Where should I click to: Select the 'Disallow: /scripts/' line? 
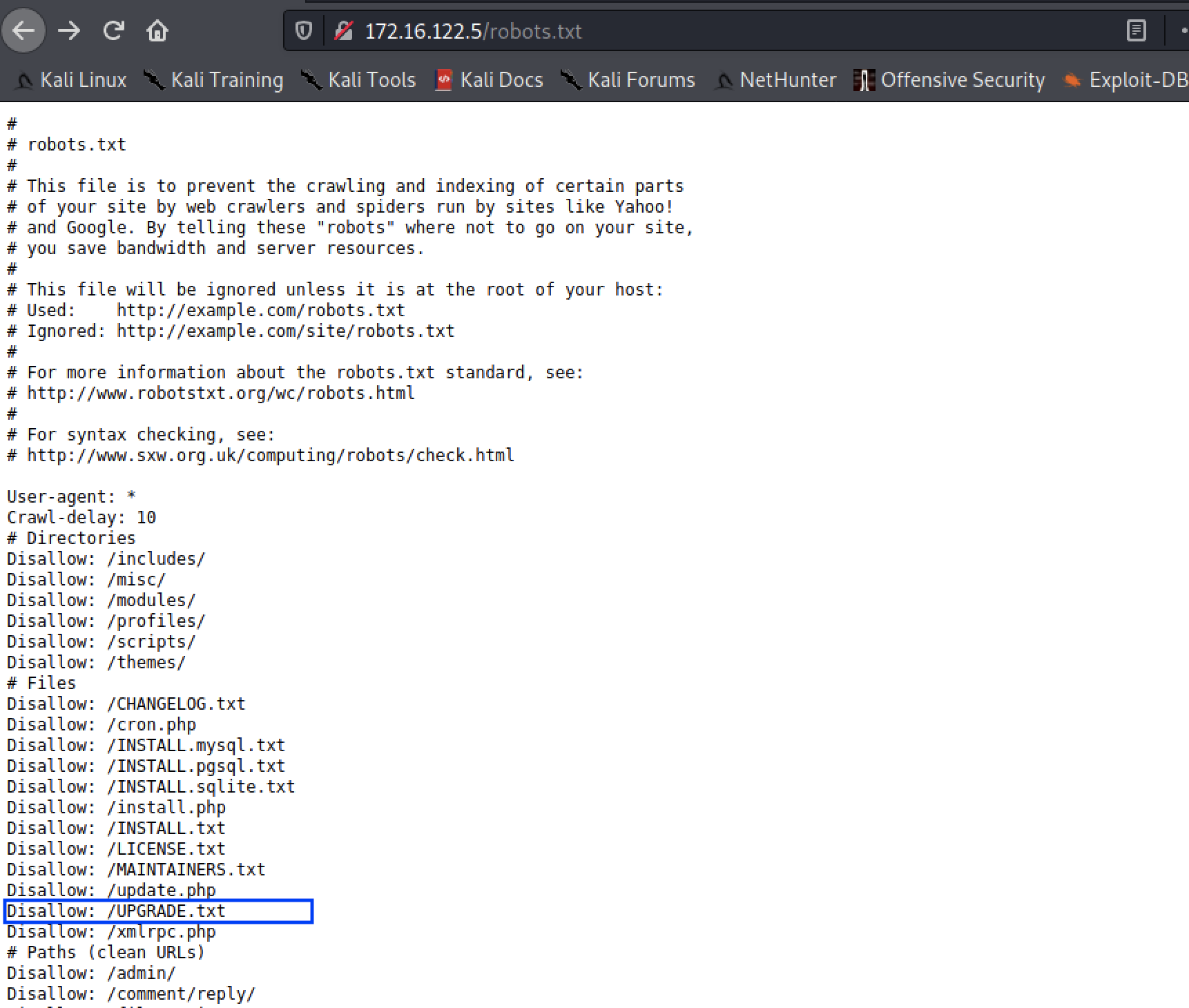pyautogui.click(x=101, y=641)
